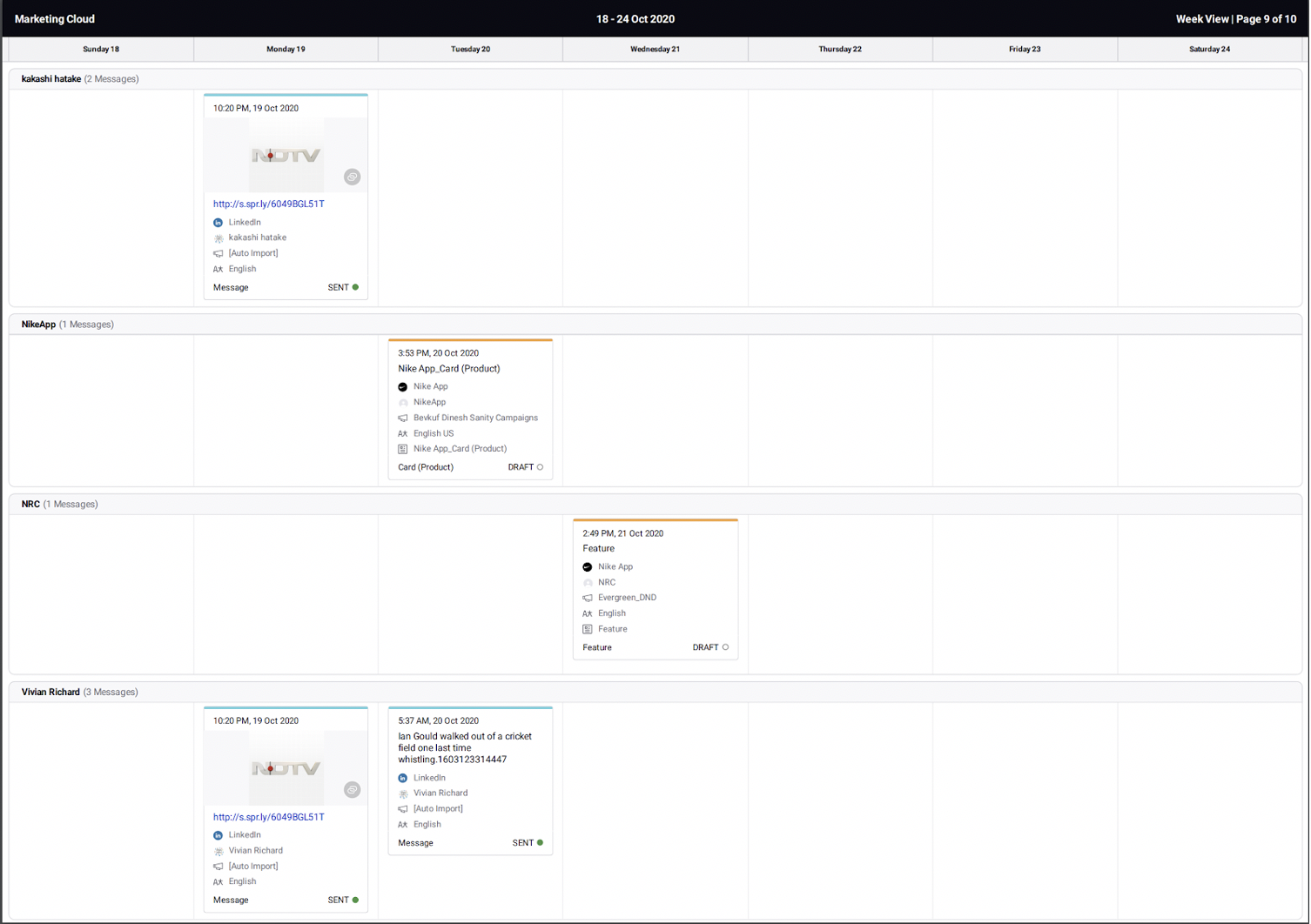Collapse the kakashi hatake (2 Messages) group
This screenshot has width=1311, height=924.
[655, 79]
